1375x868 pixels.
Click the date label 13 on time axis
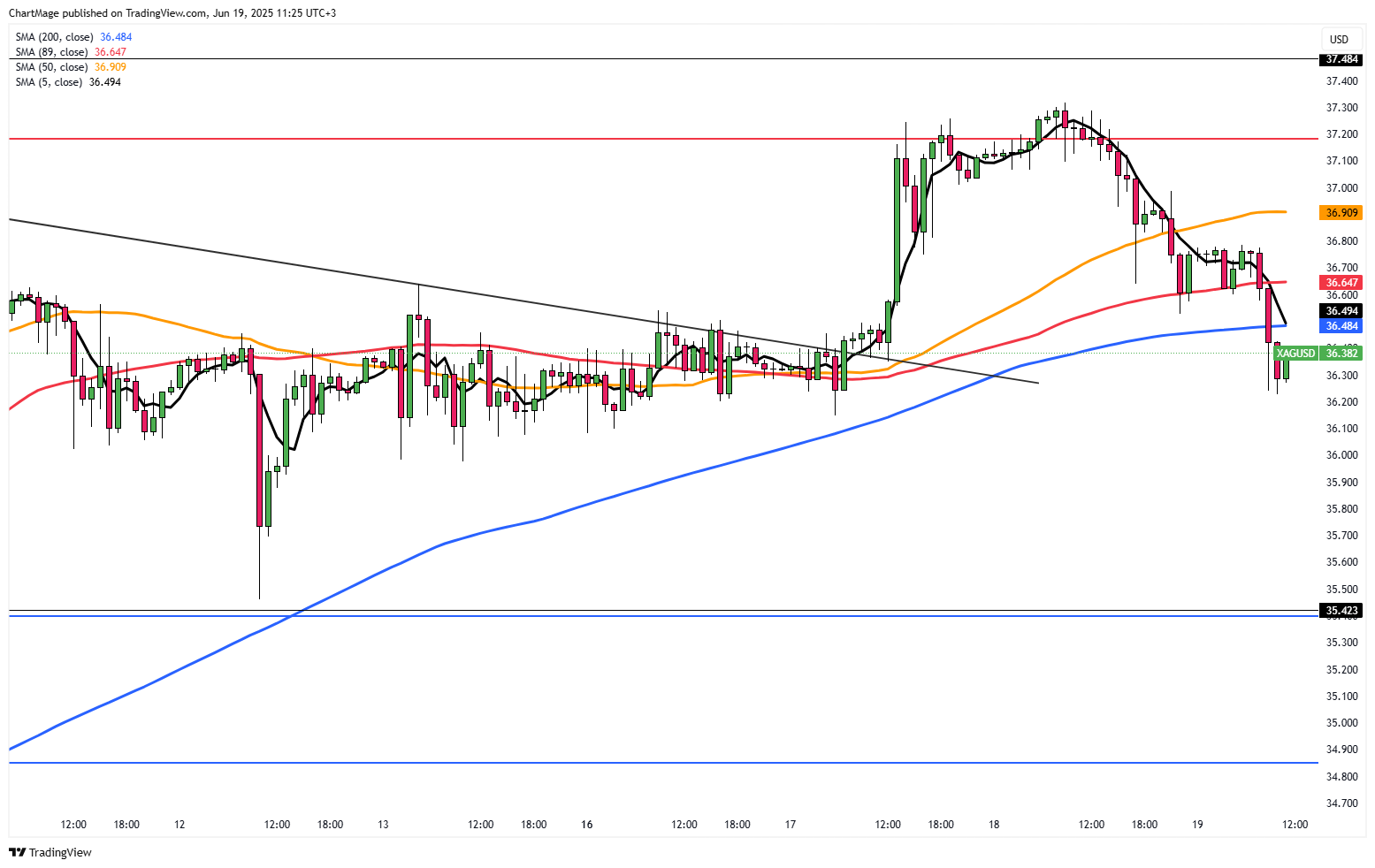[x=383, y=825]
